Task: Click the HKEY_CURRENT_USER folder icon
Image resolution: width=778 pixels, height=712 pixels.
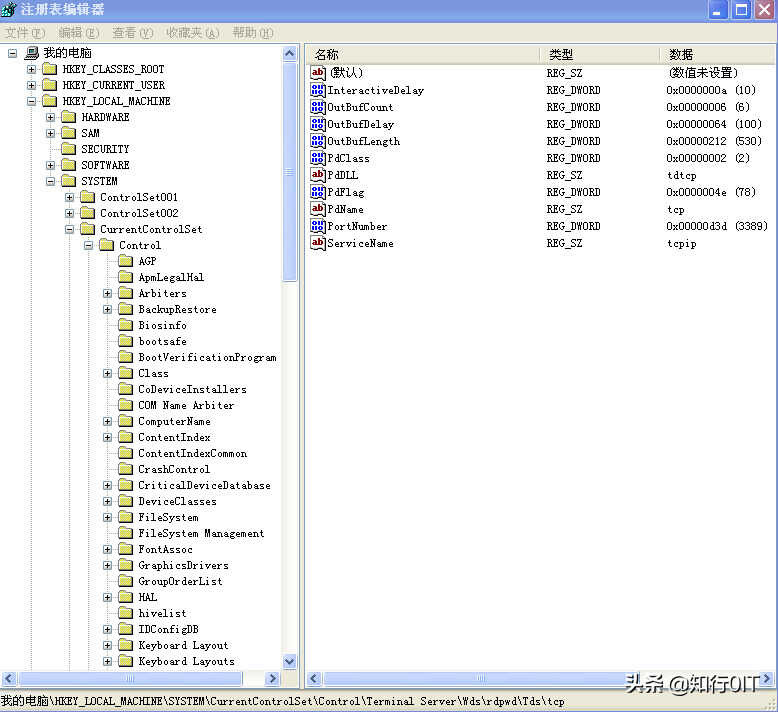Action: click(50, 85)
